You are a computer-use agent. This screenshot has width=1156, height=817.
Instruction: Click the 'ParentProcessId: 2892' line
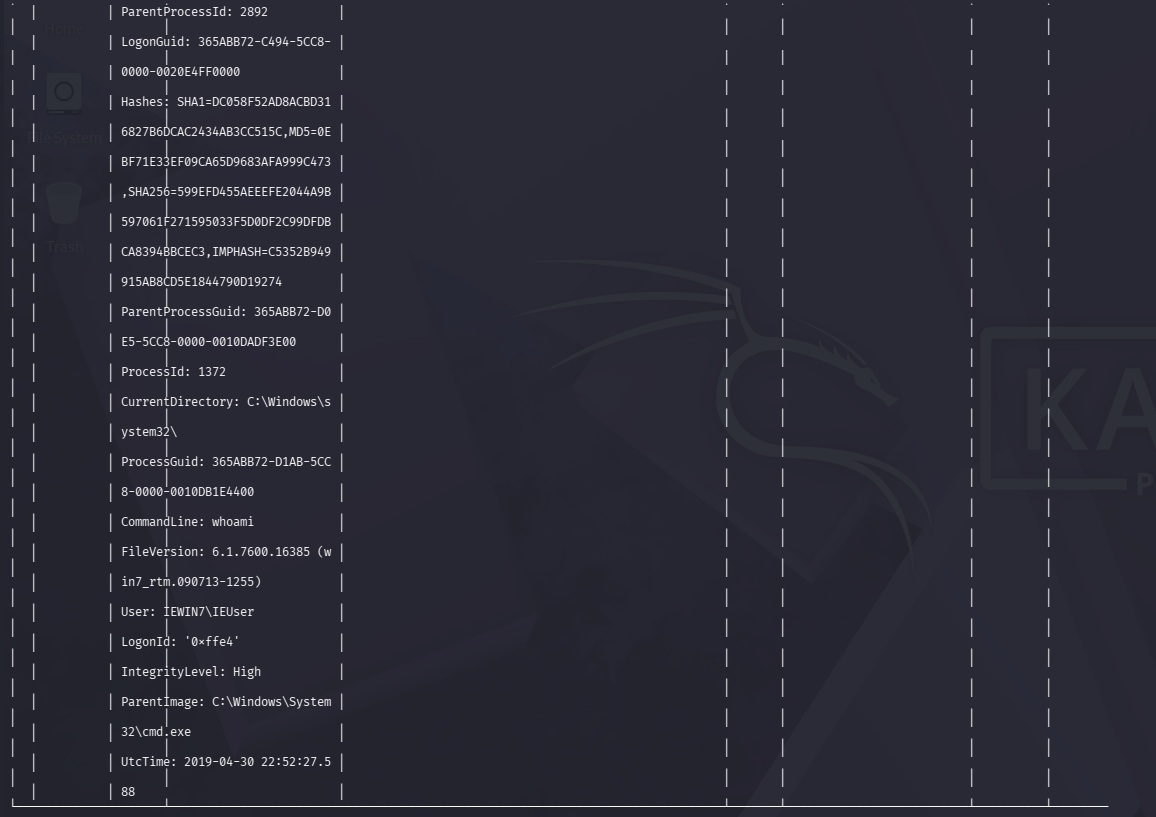click(194, 12)
